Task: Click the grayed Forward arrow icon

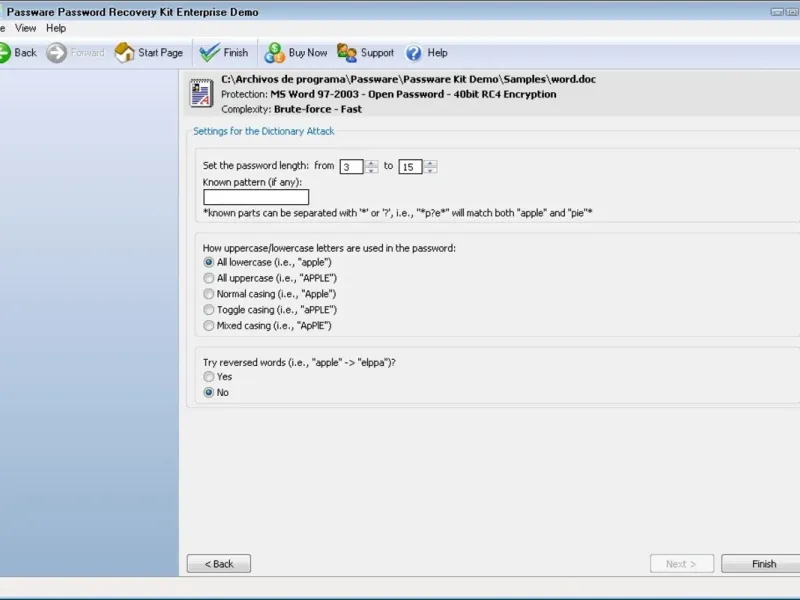Action: [x=57, y=53]
